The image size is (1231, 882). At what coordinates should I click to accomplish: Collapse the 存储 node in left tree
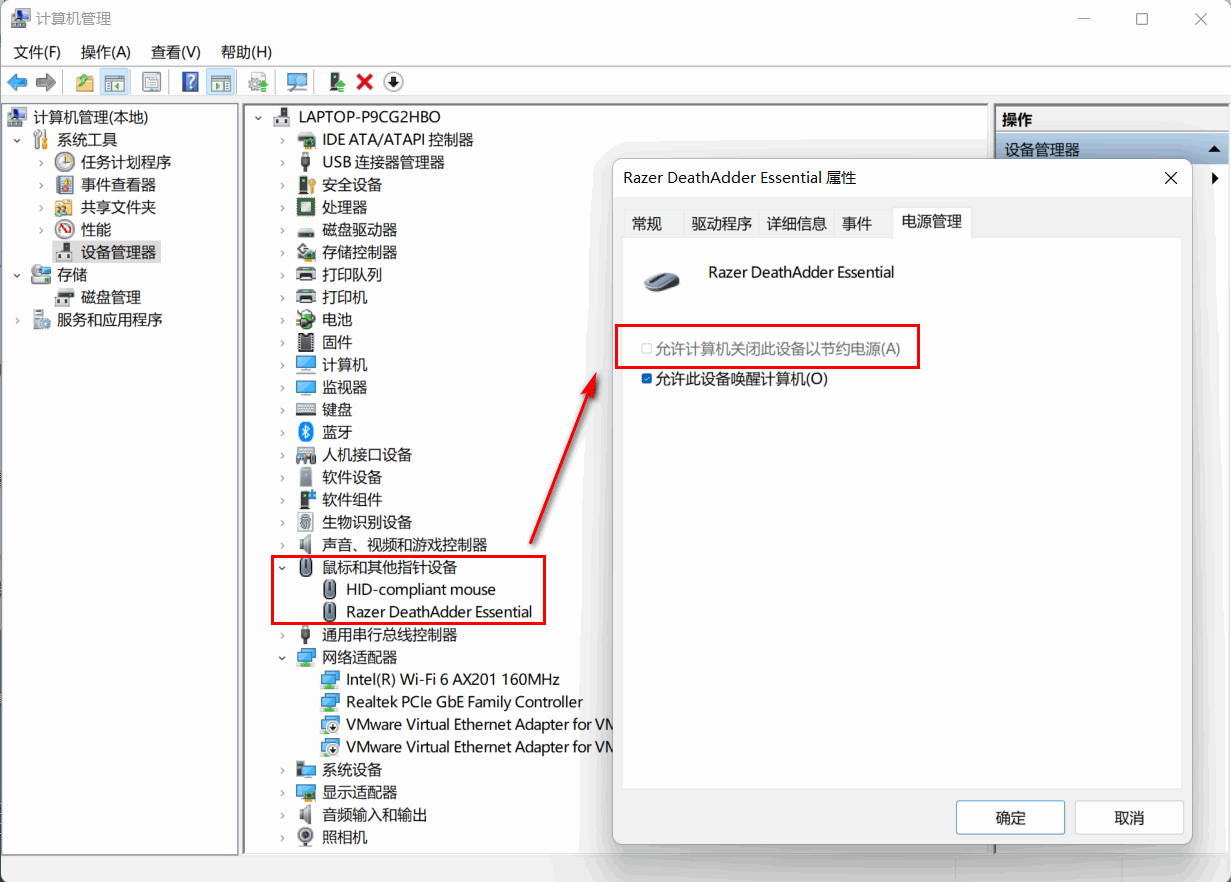[17, 275]
